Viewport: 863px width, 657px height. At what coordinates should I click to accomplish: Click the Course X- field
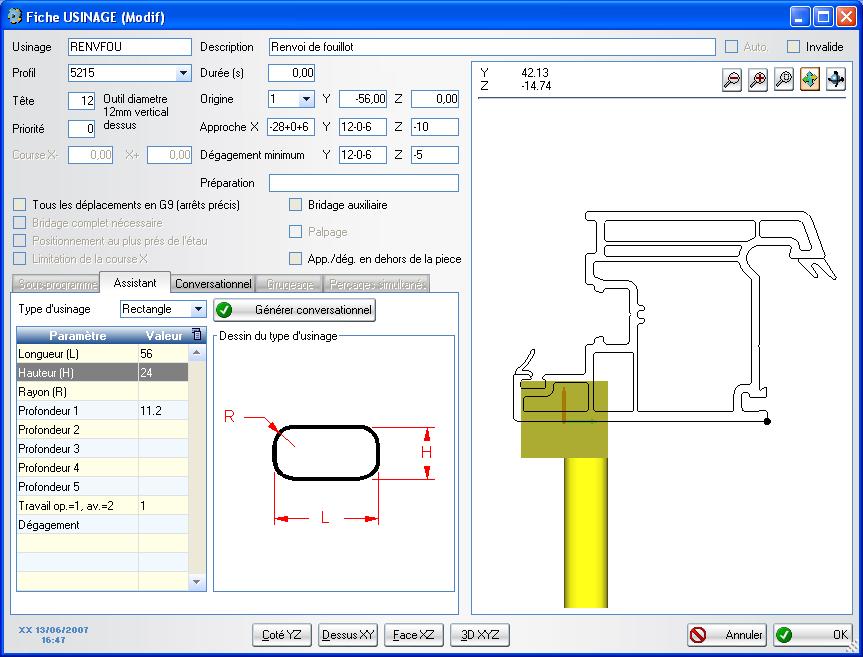(91, 155)
